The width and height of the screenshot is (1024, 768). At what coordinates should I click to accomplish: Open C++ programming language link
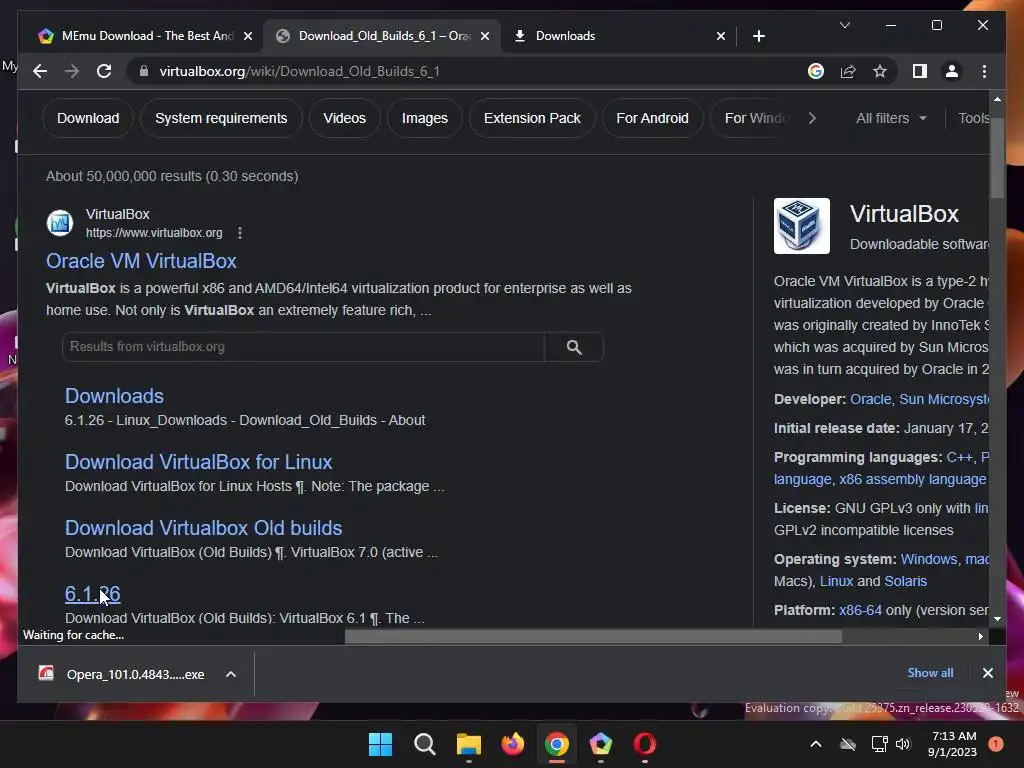tap(959, 457)
